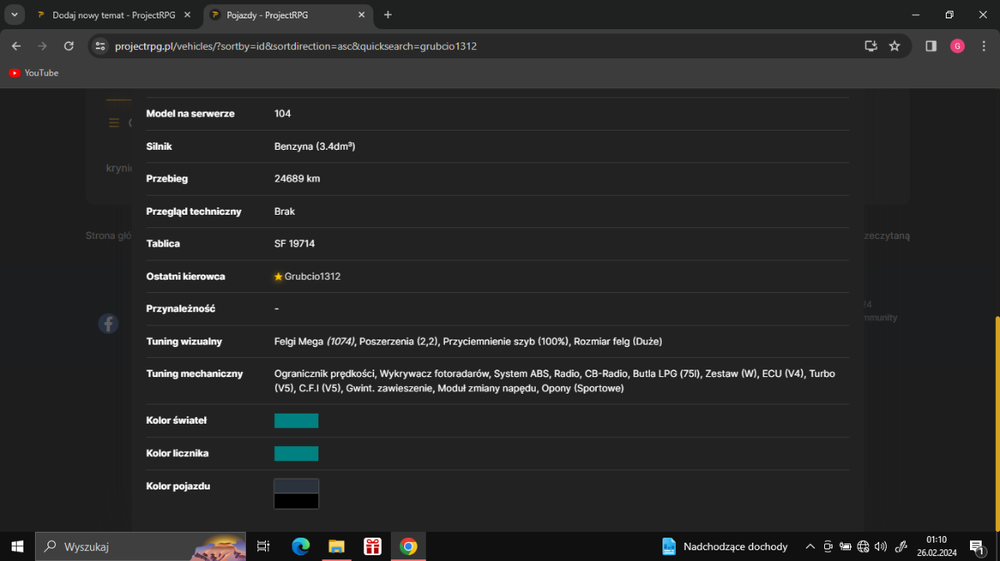The image size is (1000, 561).
Task: Click the page vertical scrollbar
Action: [x=996, y=423]
